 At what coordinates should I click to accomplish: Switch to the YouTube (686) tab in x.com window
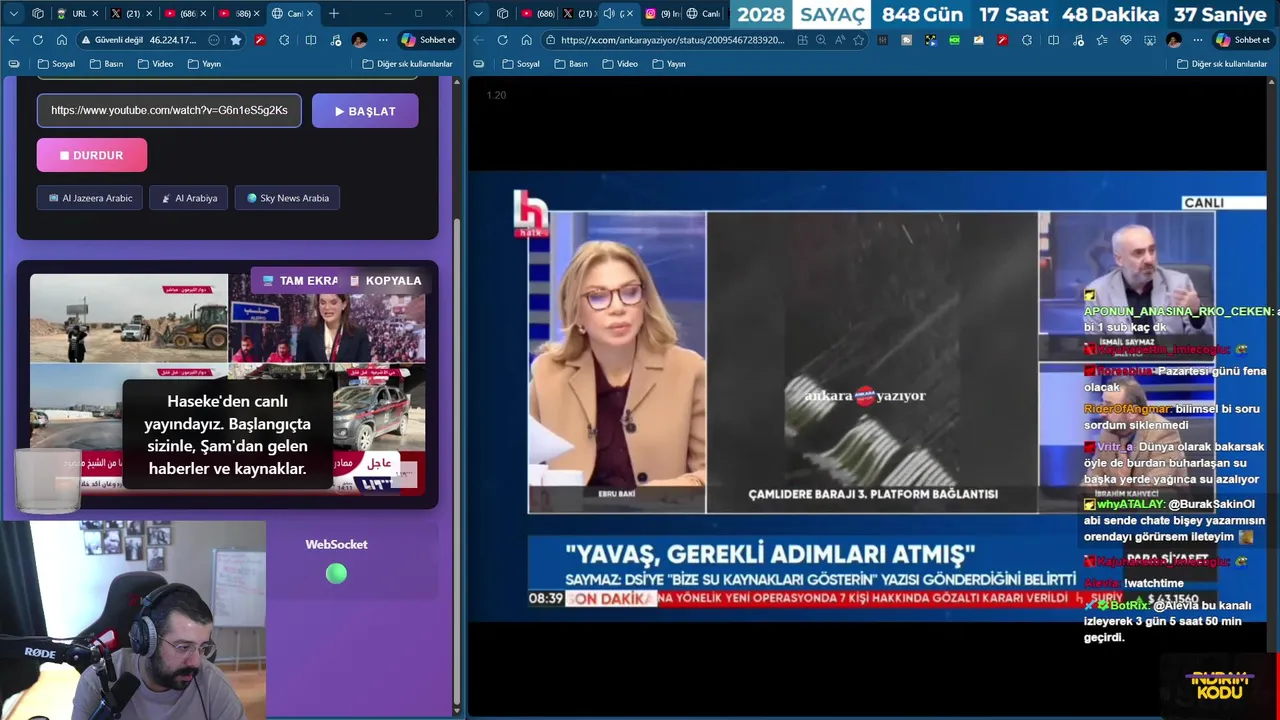pos(538,14)
